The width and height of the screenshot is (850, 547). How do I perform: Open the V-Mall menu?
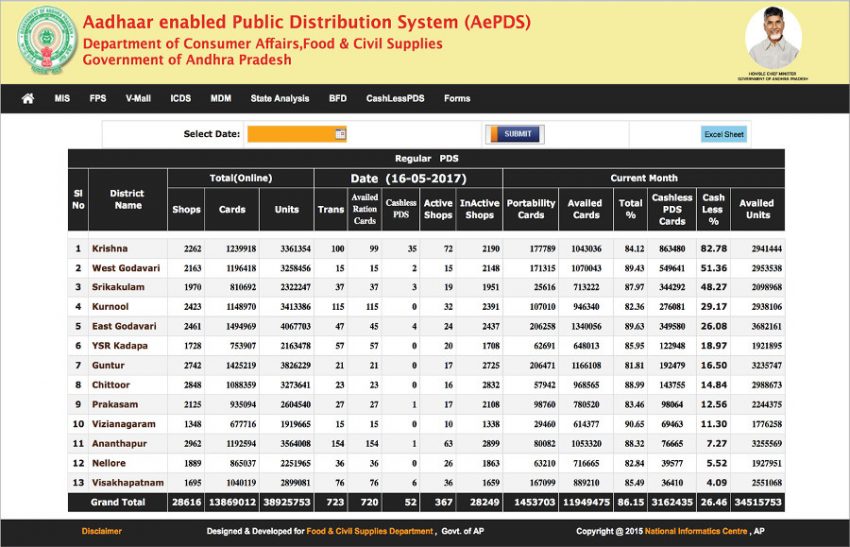coord(138,99)
